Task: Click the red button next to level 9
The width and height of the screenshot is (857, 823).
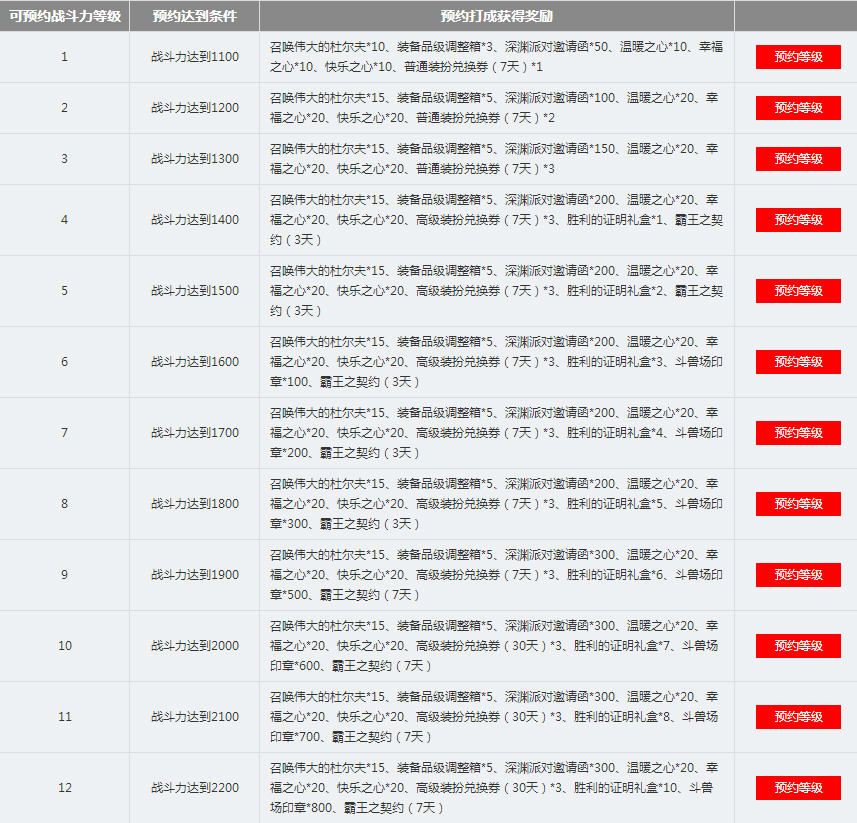Action: coord(797,574)
